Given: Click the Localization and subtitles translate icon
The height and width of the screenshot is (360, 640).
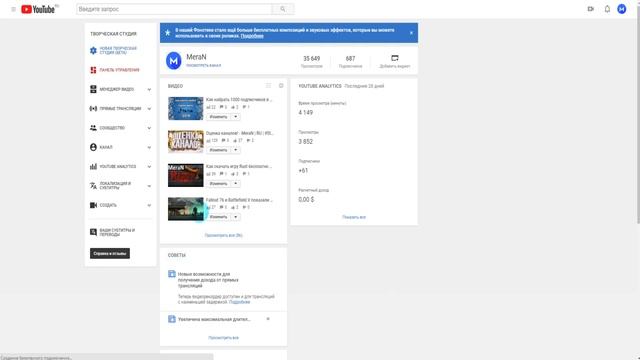Looking at the screenshot, I should 93,186.
